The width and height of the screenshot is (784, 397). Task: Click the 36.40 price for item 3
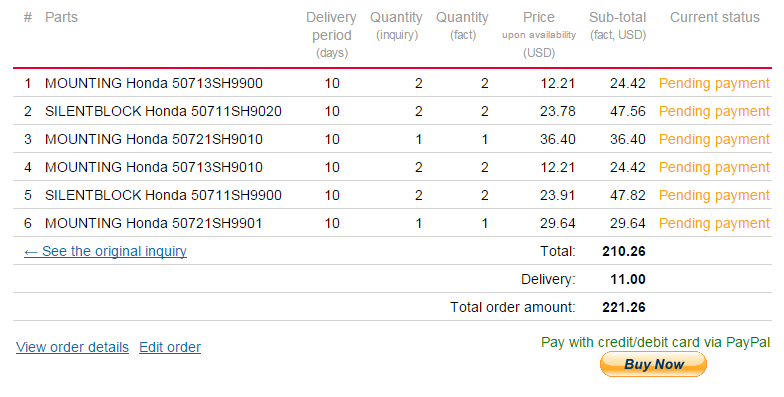click(558, 139)
